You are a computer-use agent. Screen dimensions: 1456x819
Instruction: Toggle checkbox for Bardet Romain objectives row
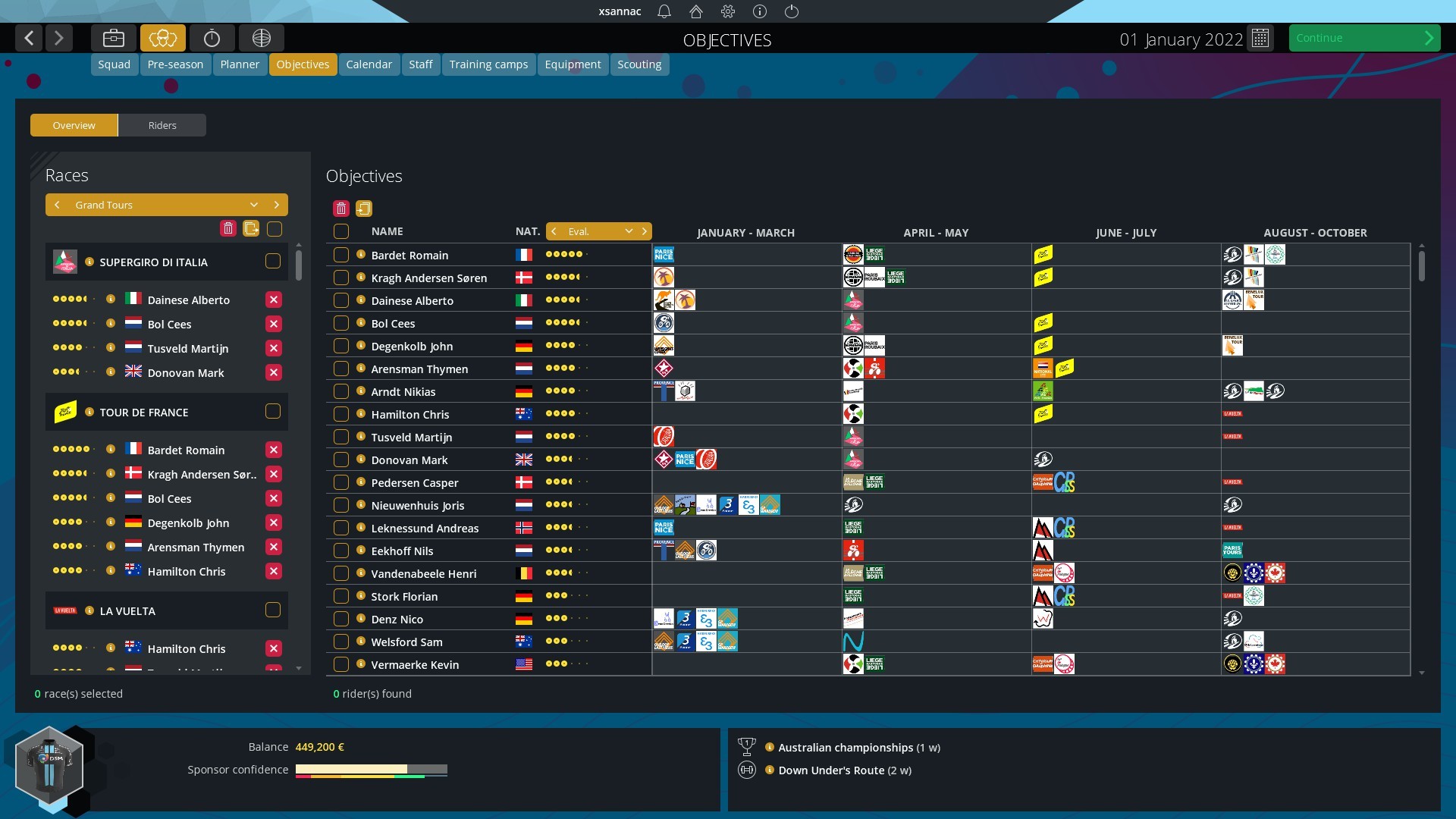(341, 254)
